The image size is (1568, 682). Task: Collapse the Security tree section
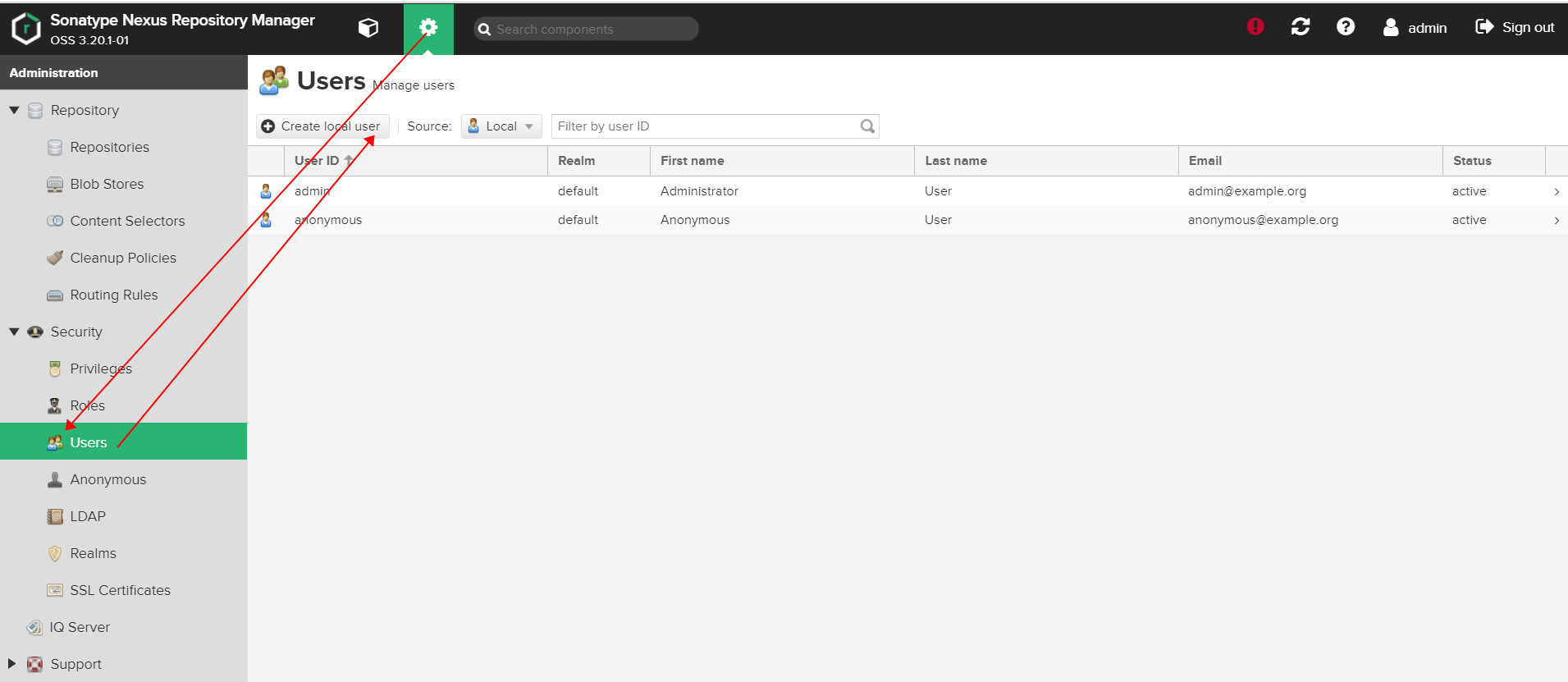click(x=14, y=332)
